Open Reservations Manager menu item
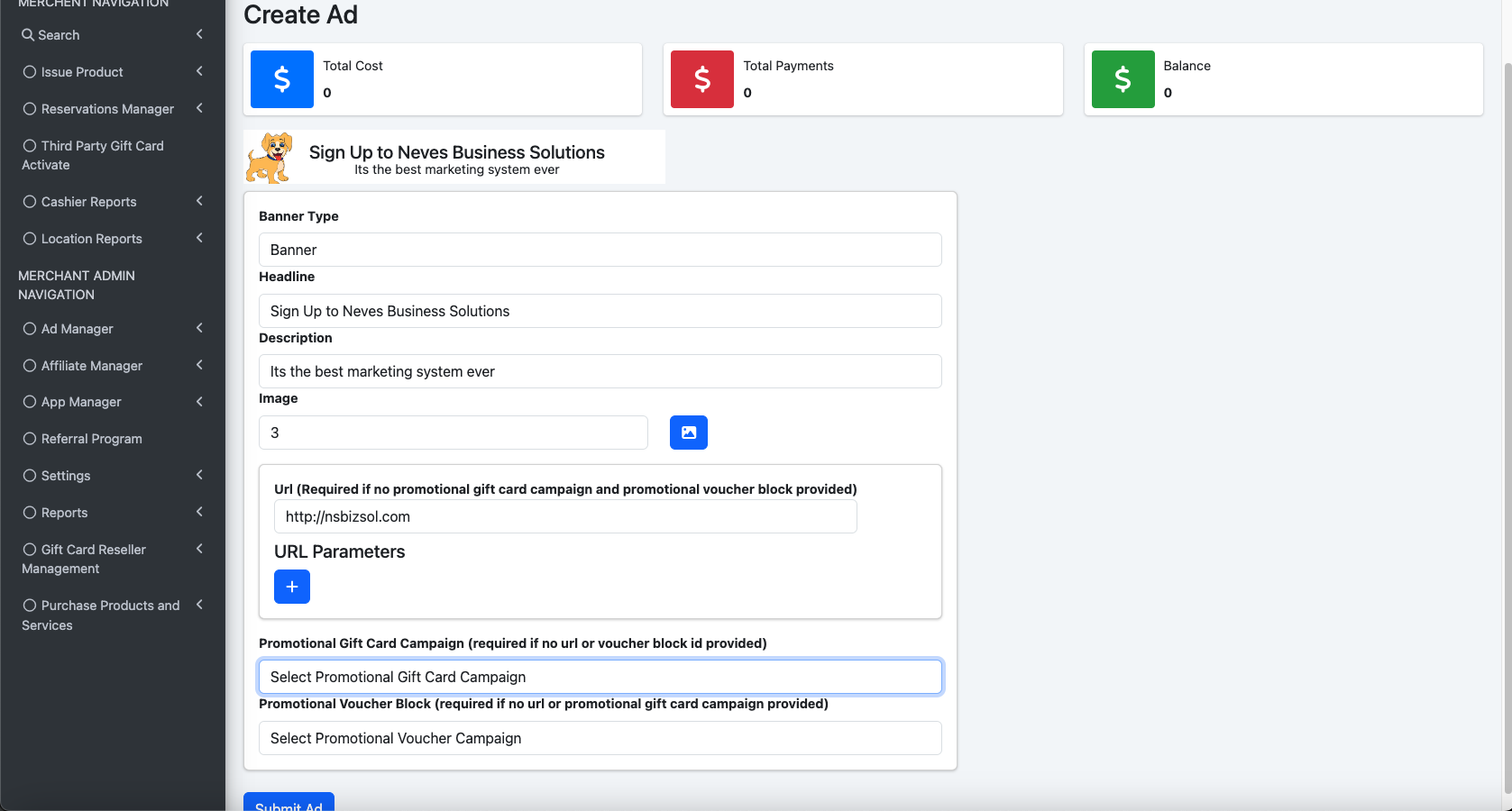This screenshot has height=811, width=1512. point(113,109)
